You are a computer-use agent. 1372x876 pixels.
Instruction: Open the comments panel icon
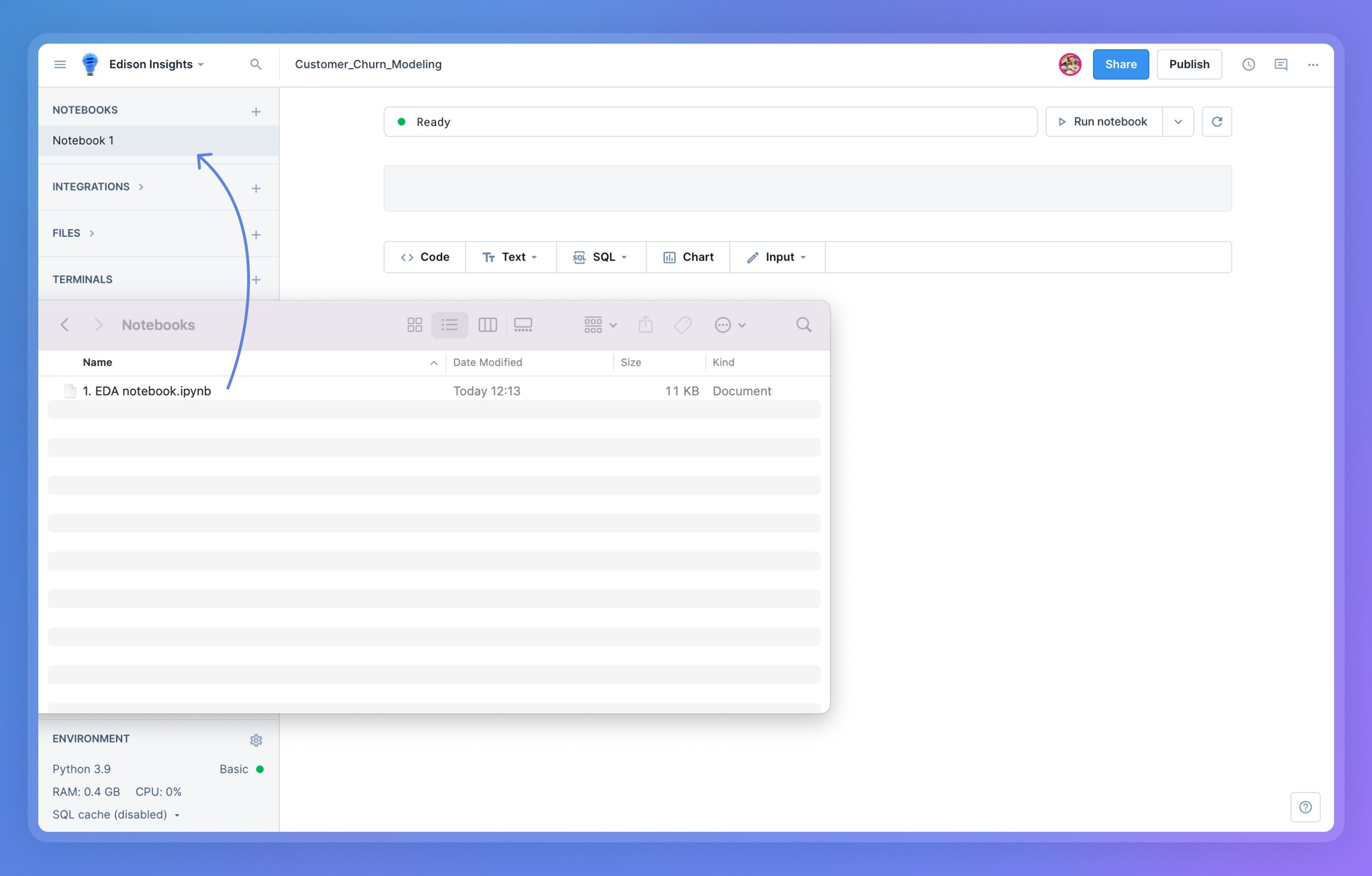click(x=1281, y=64)
